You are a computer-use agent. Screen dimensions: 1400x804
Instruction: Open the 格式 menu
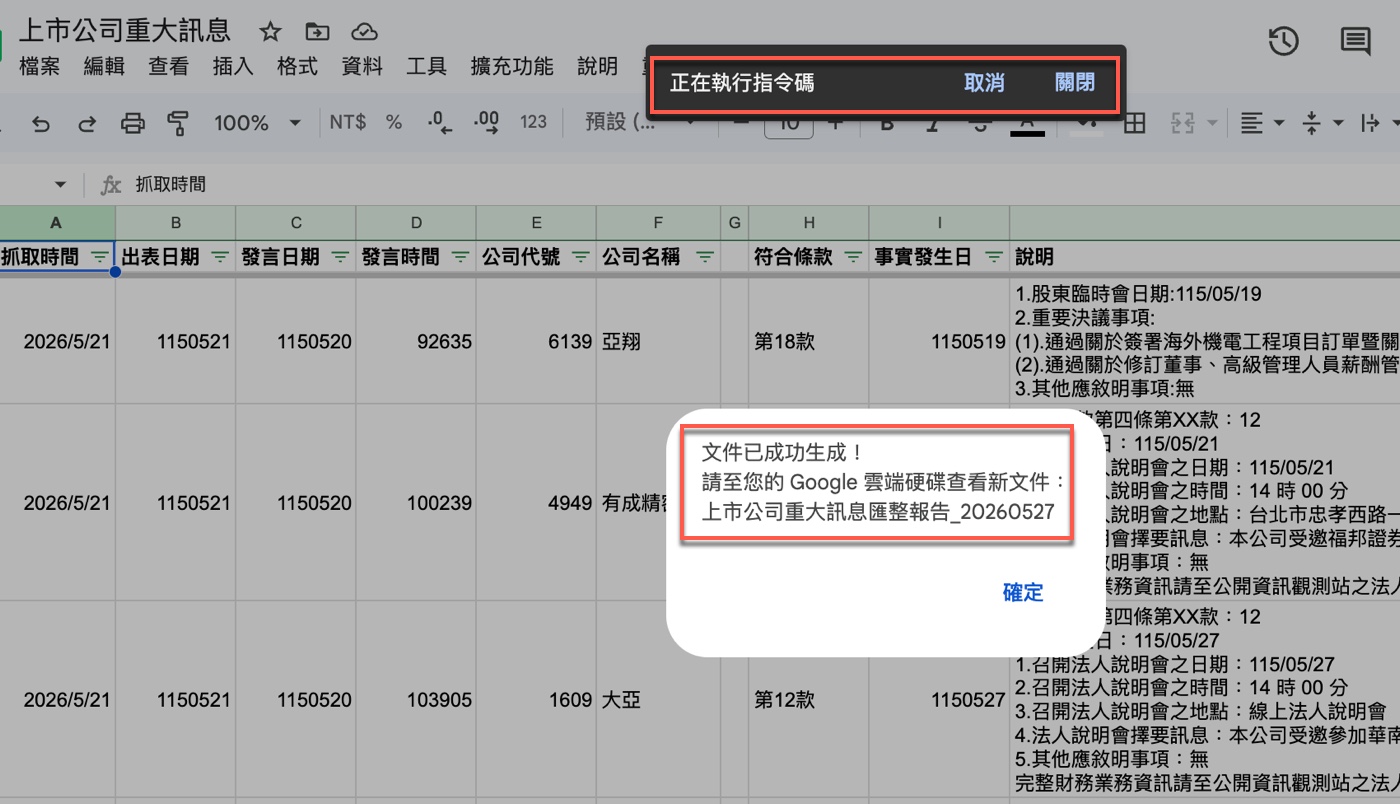pyautogui.click(x=297, y=67)
